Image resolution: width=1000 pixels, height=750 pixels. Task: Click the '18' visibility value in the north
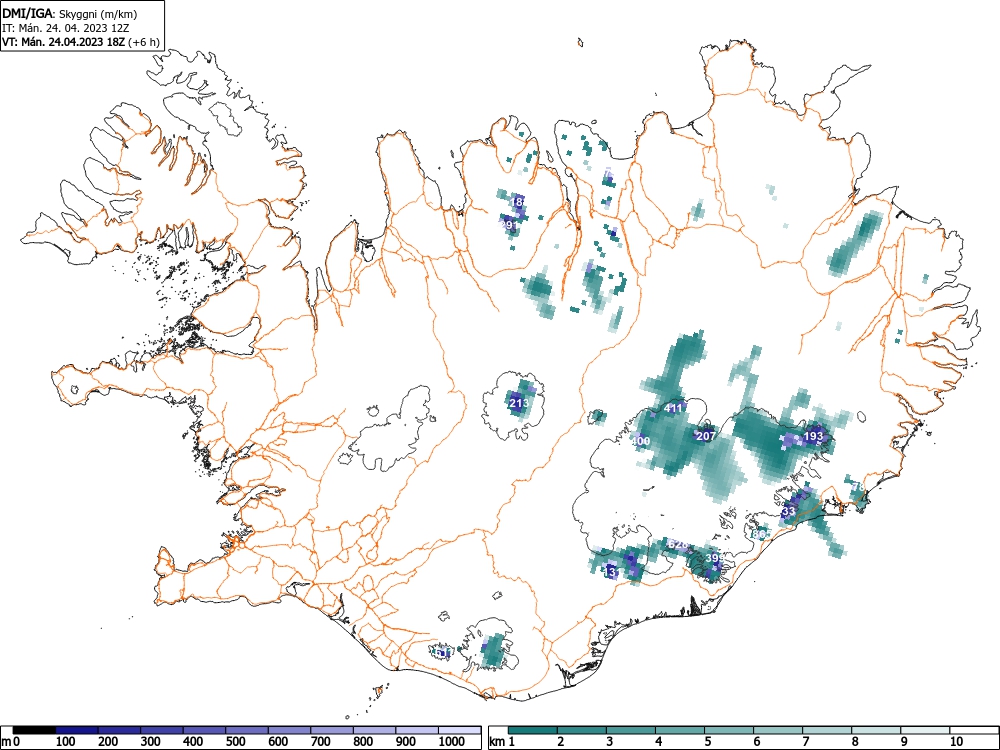point(517,202)
